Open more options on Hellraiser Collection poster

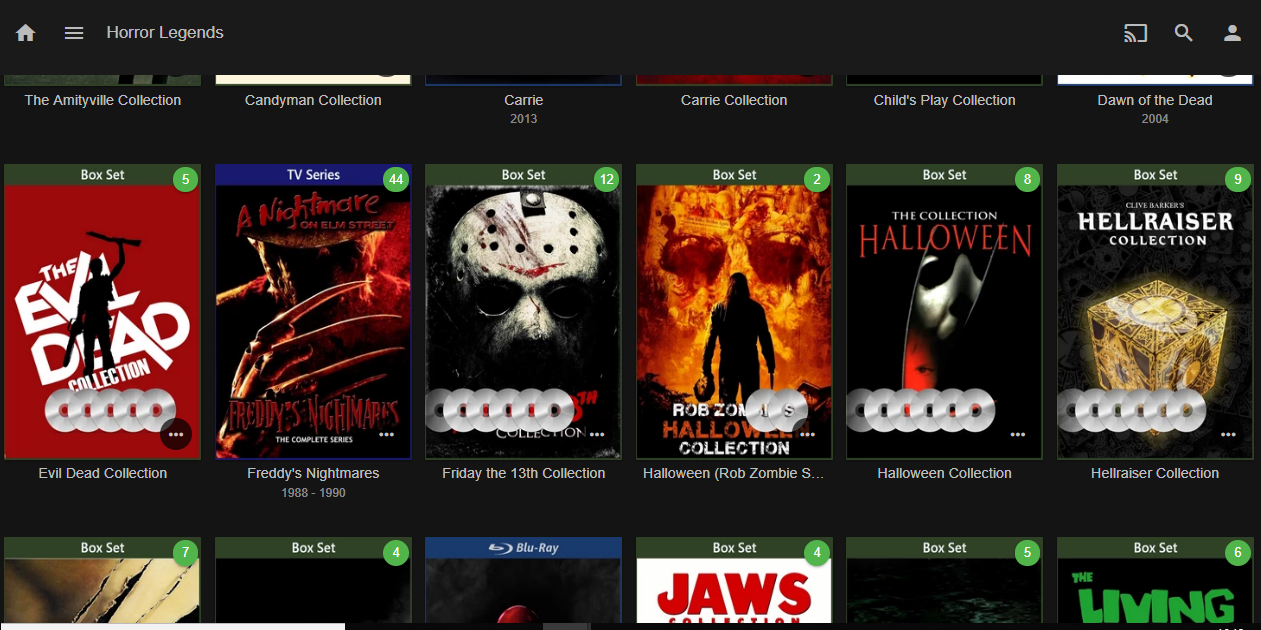[1229, 434]
